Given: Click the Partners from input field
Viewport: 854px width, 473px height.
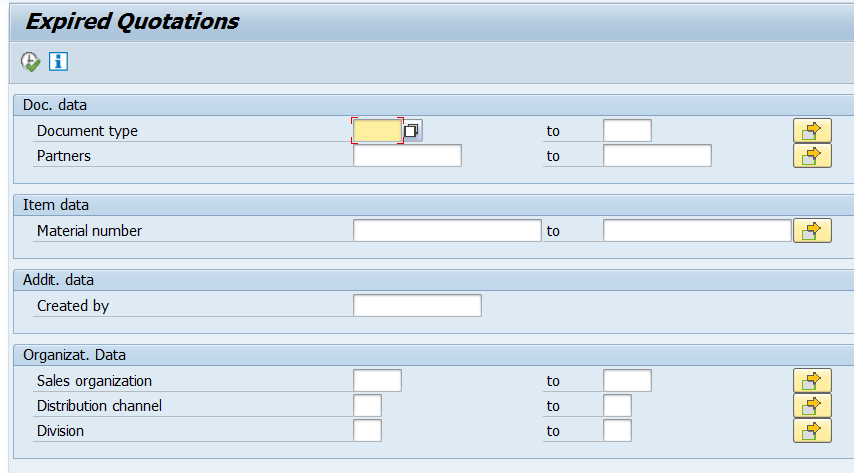Looking at the screenshot, I should (x=407, y=156).
